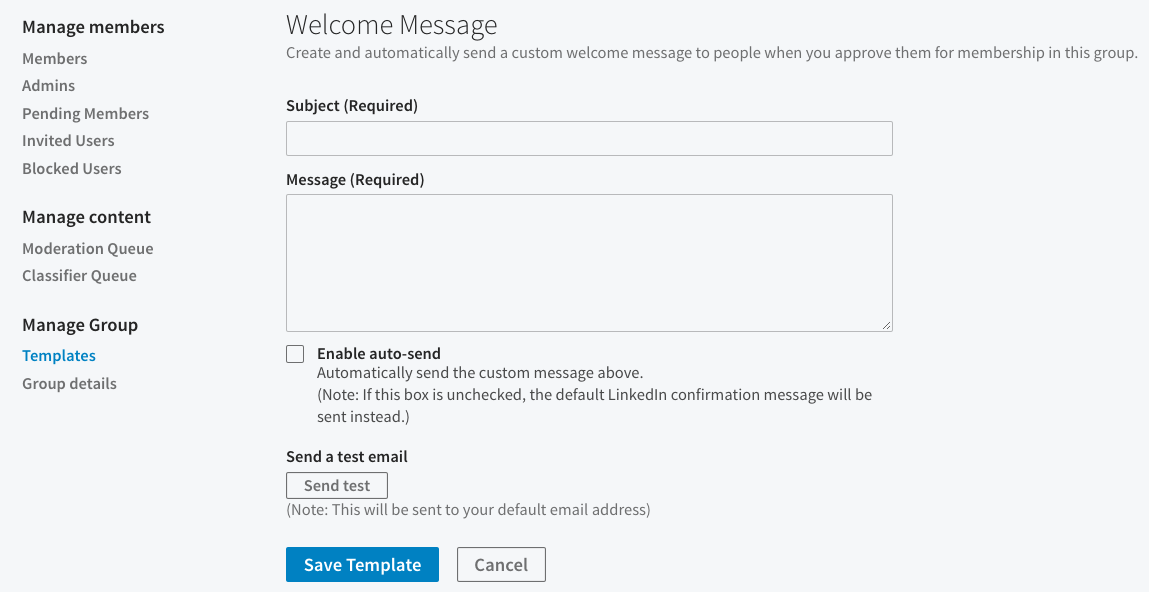Open the Classifier Queue

click(79, 275)
